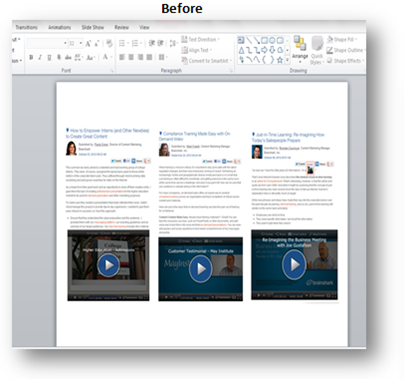The image size is (404, 379).
Task: Increase font size with Grow Font
Action: (x=88, y=44)
